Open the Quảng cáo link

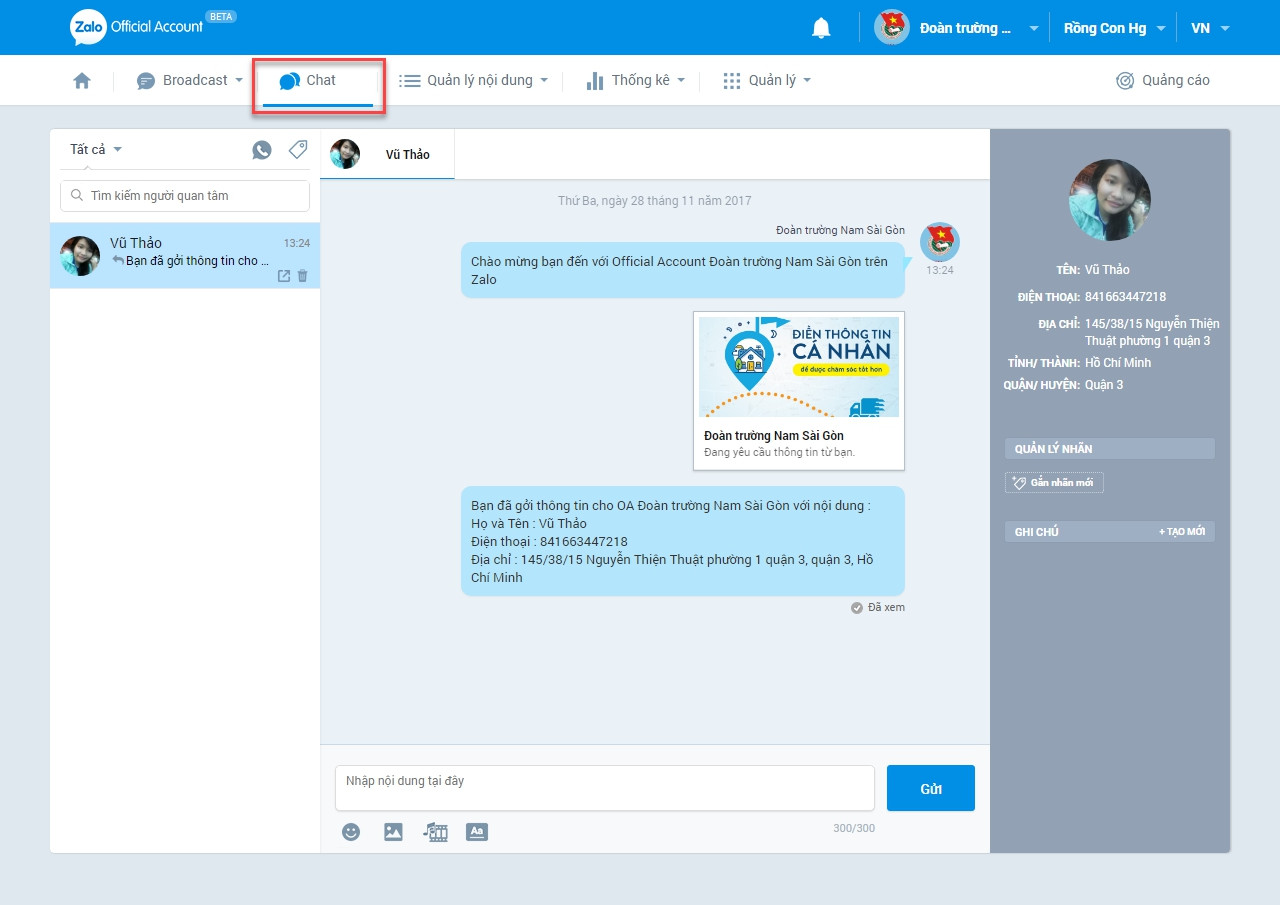coord(1176,81)
